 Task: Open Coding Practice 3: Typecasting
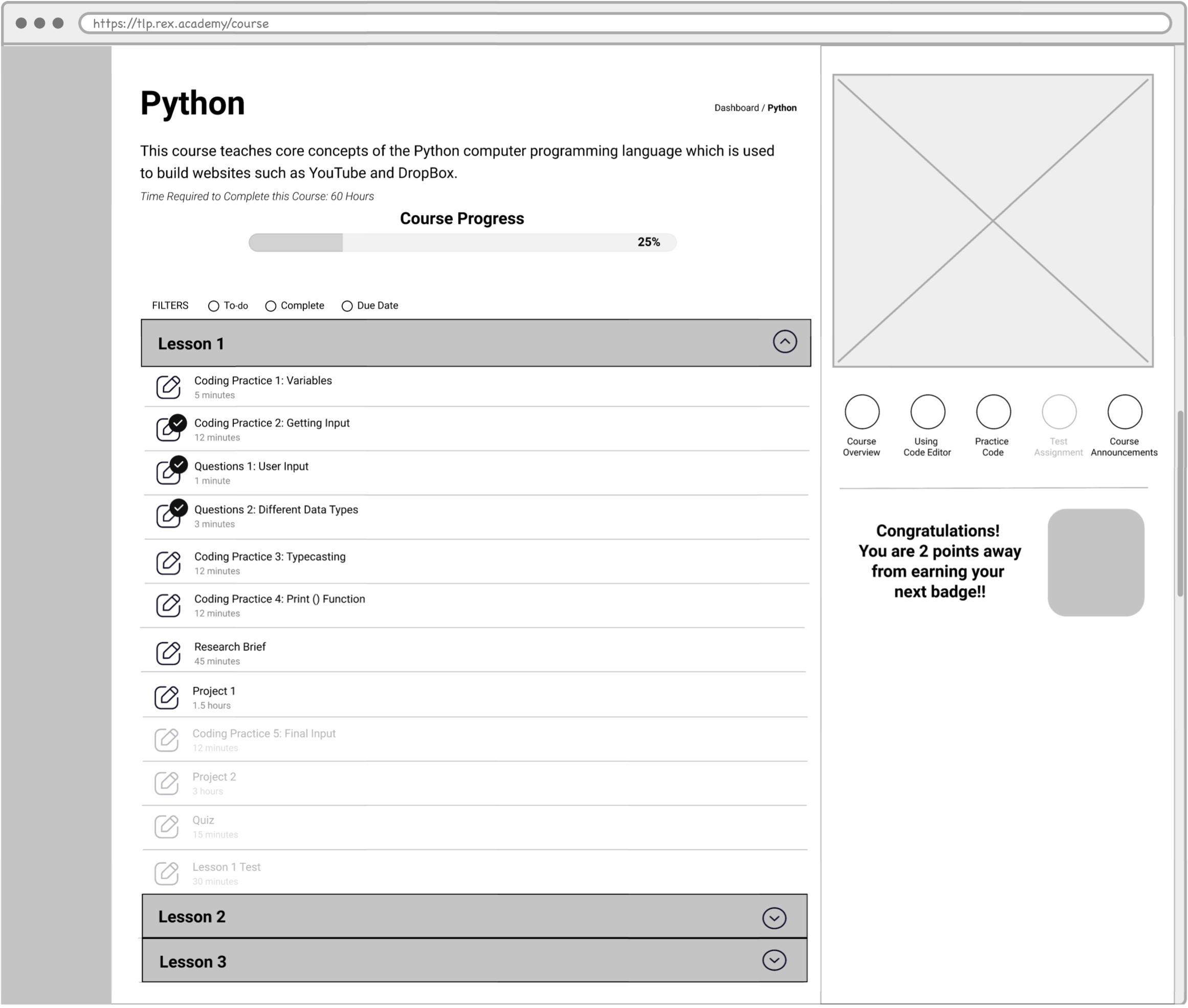[270, 557]
